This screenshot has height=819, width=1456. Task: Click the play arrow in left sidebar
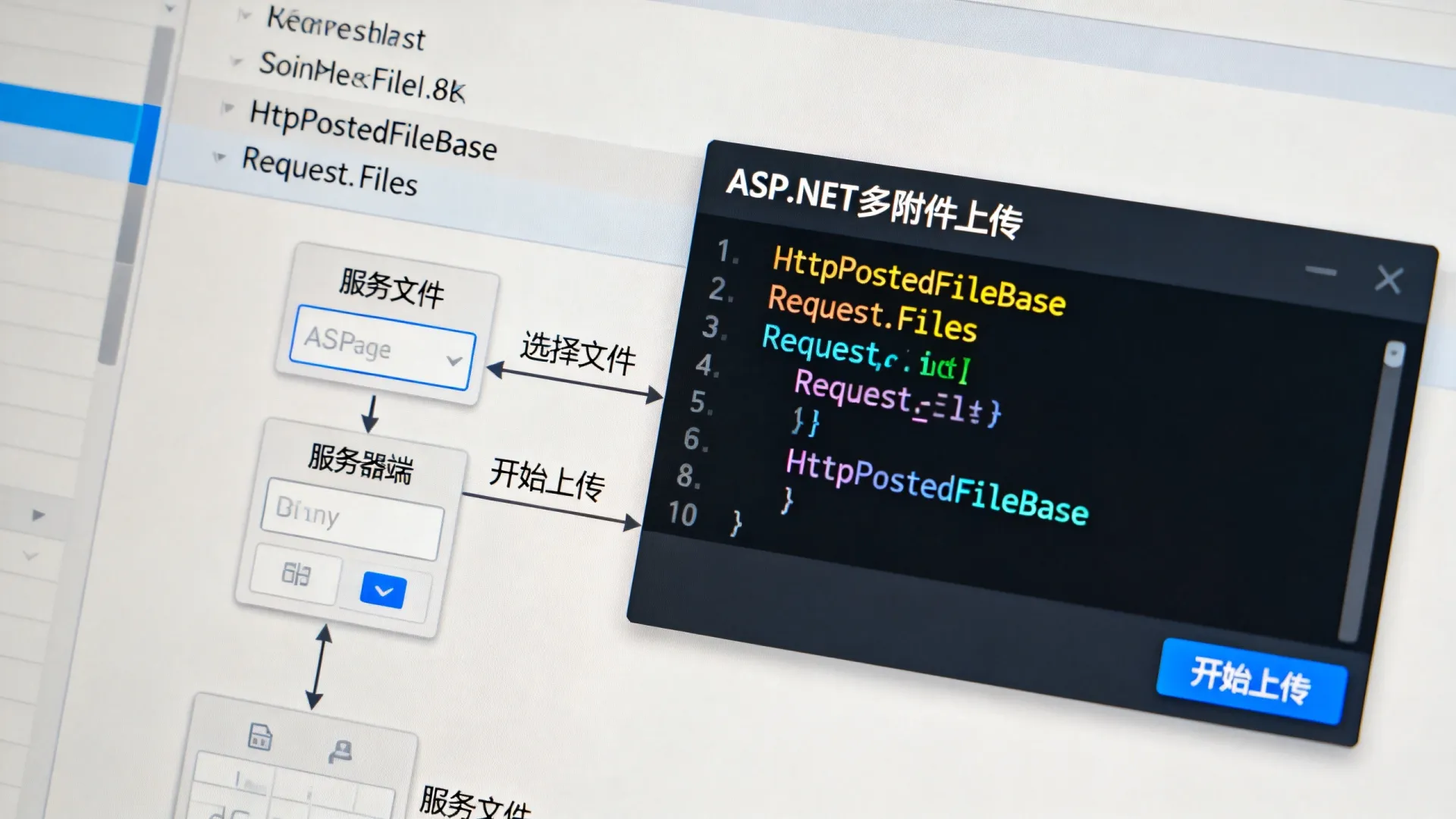click(x=38, y=516)
